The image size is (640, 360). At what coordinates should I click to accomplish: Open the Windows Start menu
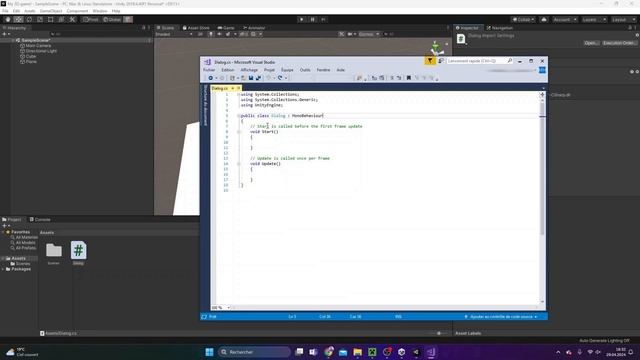pos(209,352)
